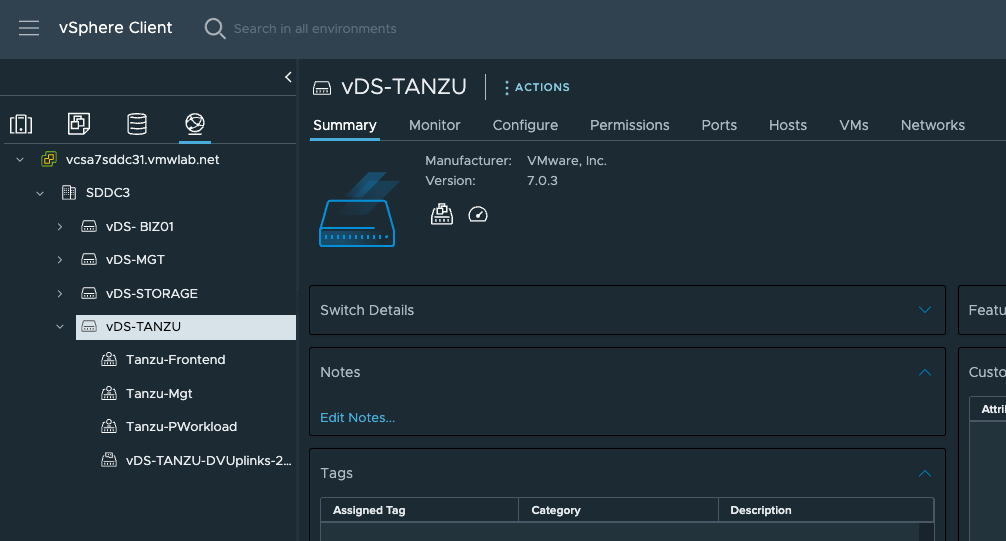Screen dimensions: 1006x541
Task: Select SDDC3 in the inventory tree
Action: point(108,193)
